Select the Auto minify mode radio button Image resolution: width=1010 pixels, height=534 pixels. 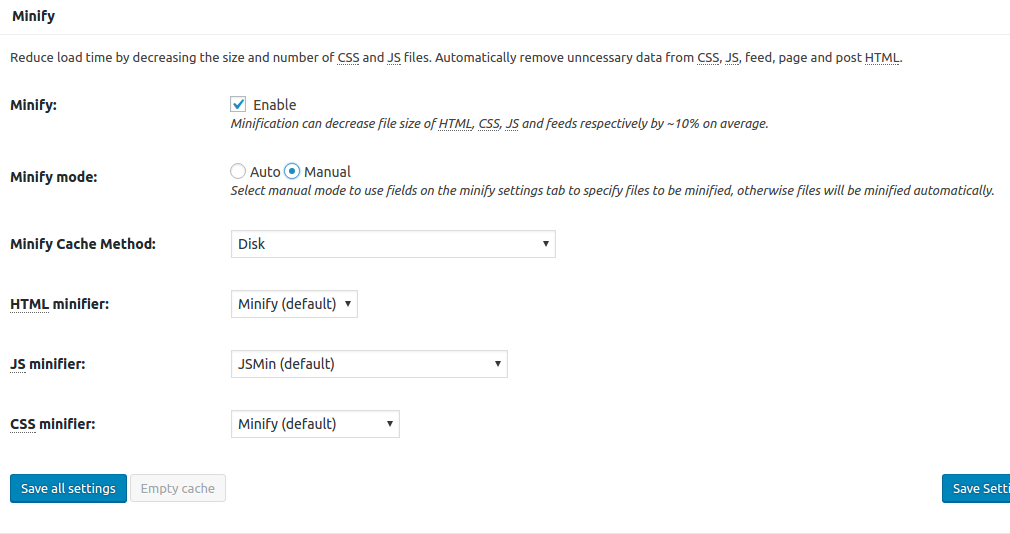pyautogui.click(x=238, y=171)
